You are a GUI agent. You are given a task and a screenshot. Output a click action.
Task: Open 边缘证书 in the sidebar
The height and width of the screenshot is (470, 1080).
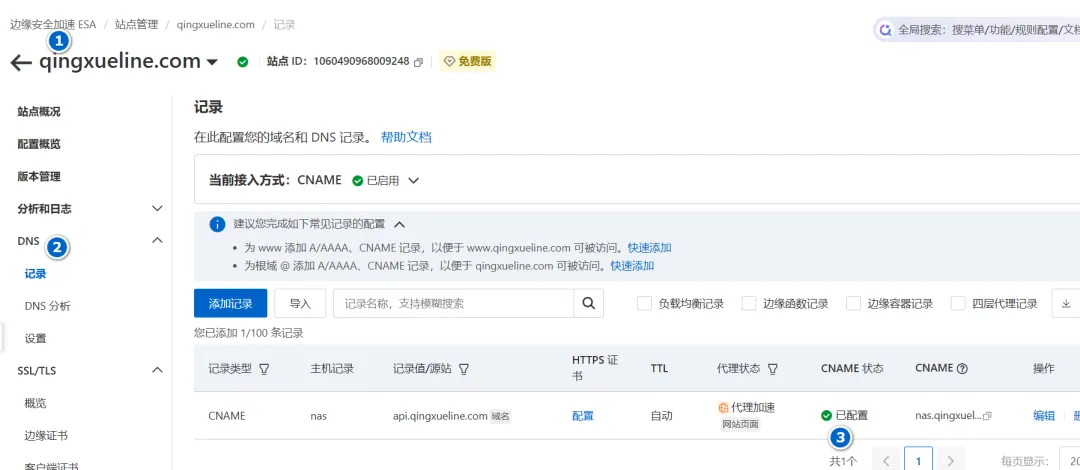46,435
